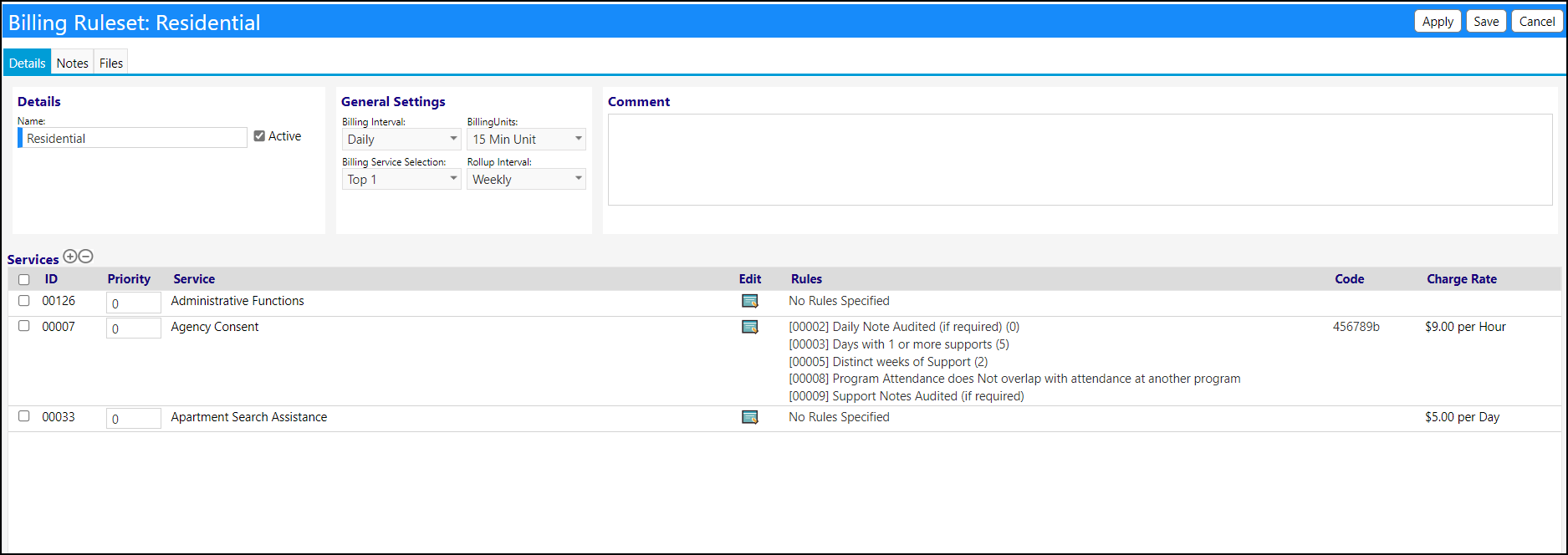Click No Rules Specified for Administrative Functions
The width and height of the screenshot is (1568, 555).
point(839,301)
